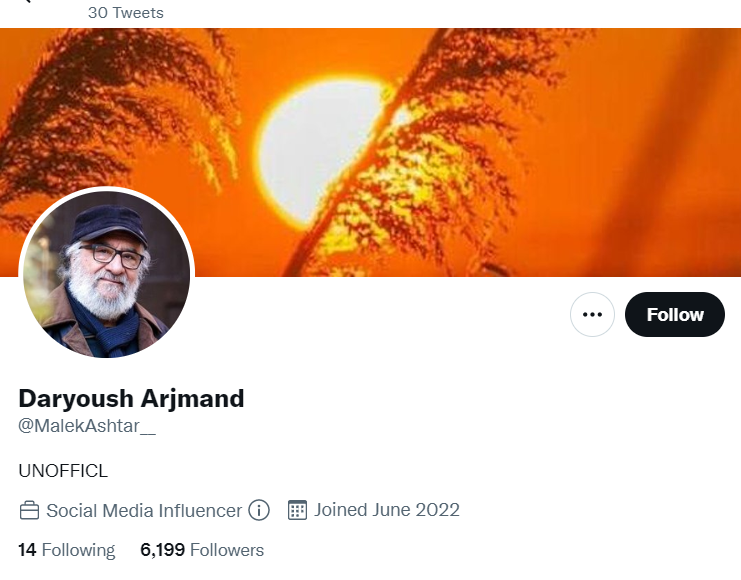741x580 pixels.
Task: Click the Social Media Influencer label
Action: [x=144, y=511]
